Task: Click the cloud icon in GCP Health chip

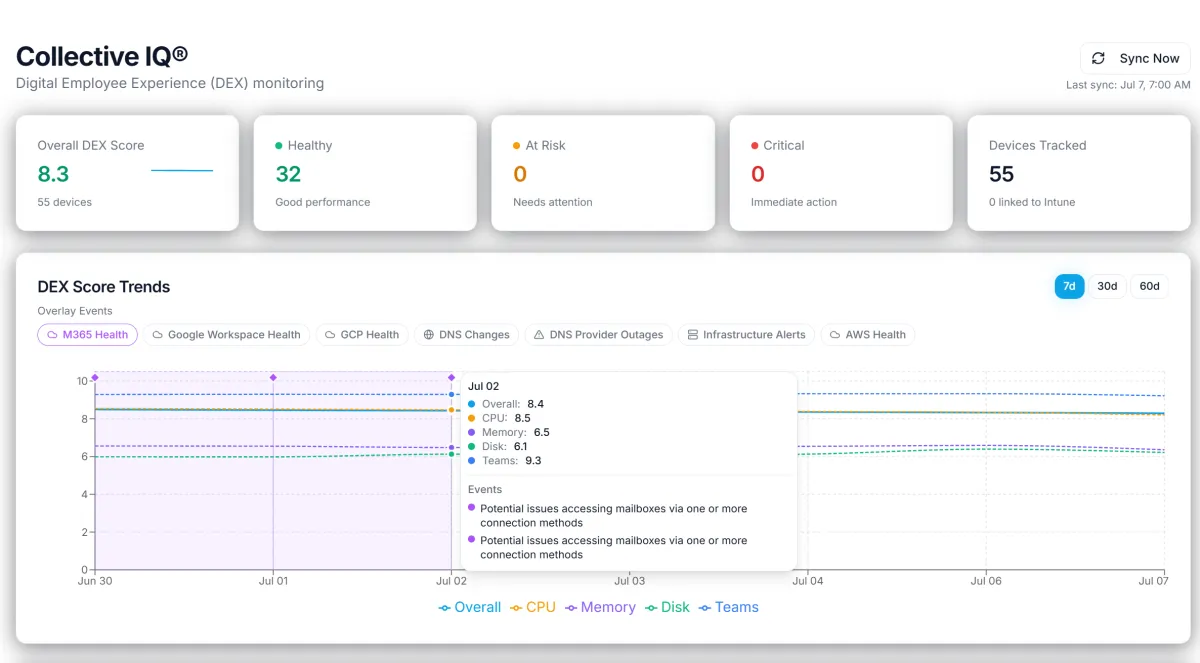Action: (331, 335)
